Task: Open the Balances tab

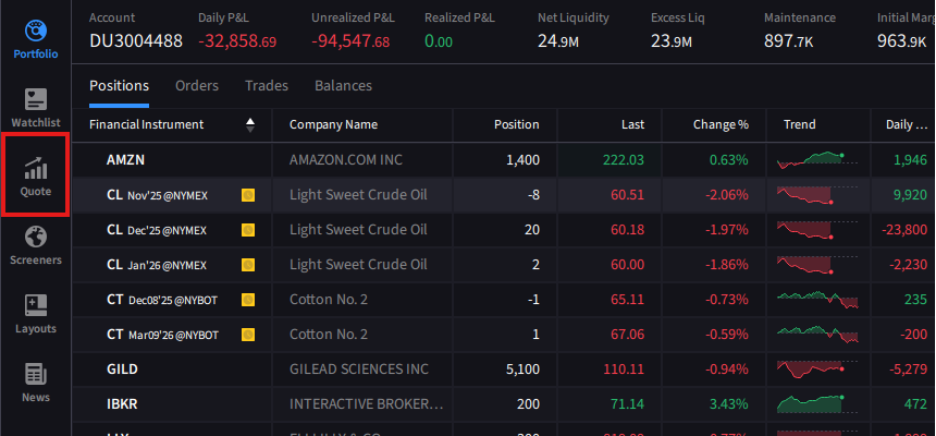Action: coord(343,86)
